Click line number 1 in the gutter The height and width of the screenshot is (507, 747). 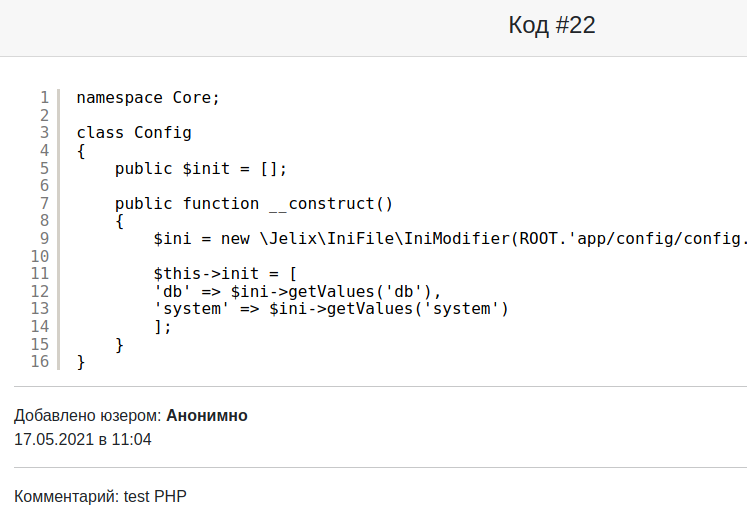click(x=44, y=98)
